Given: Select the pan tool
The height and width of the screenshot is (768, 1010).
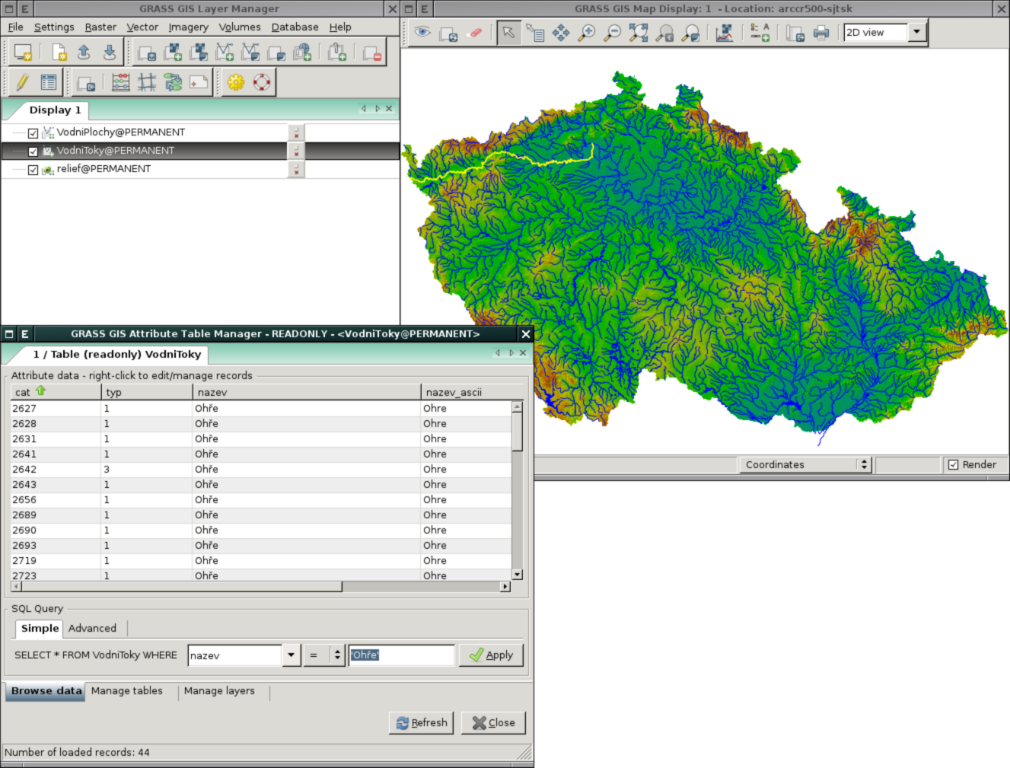Looking at the screenshot, I should pos(561,32).
